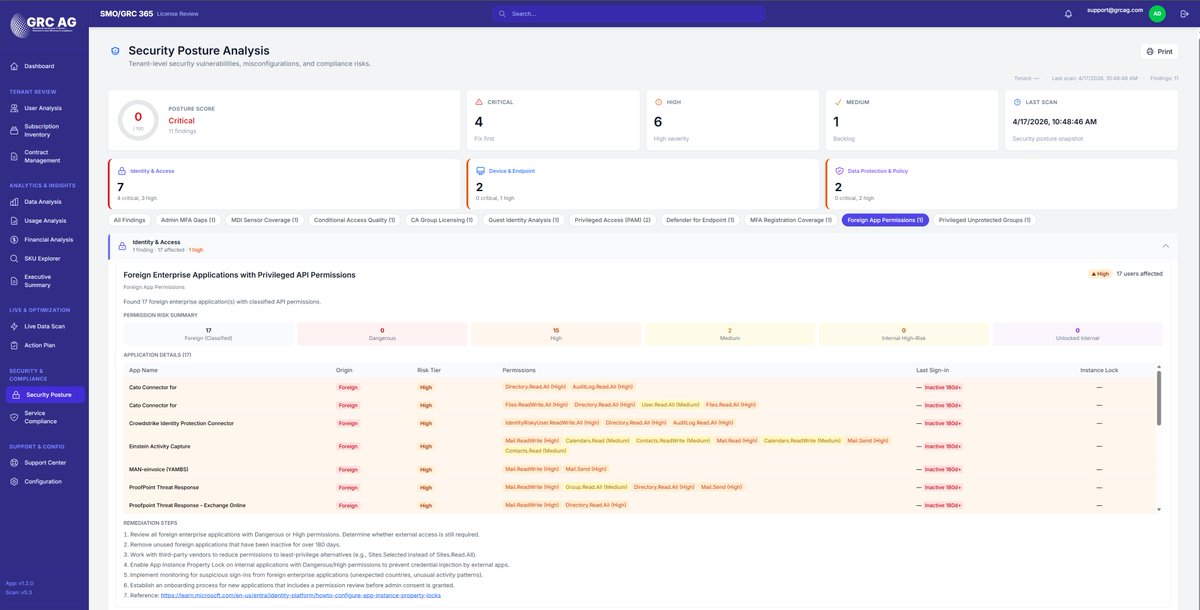Filter by Guest Identity Analysis
Viewport: 1200px width, 610px height.
tap(523, 220)
